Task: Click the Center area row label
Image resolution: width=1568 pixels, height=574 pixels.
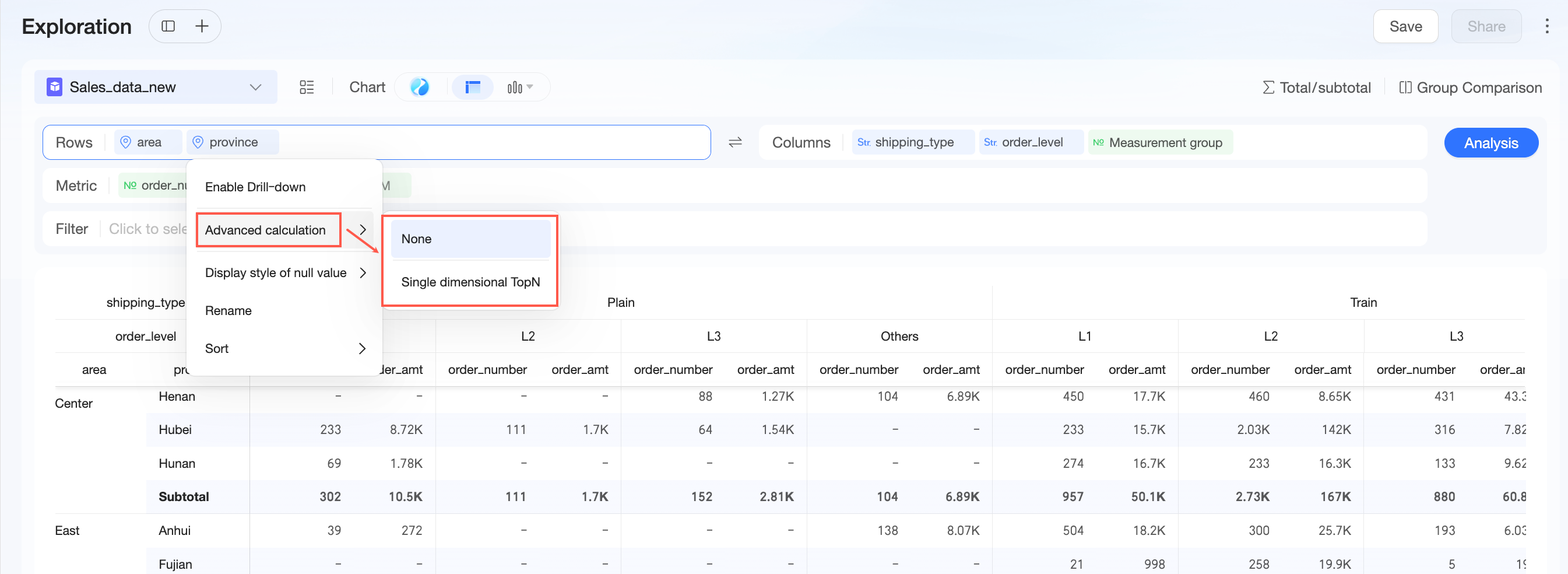Action: click(73, 402)
